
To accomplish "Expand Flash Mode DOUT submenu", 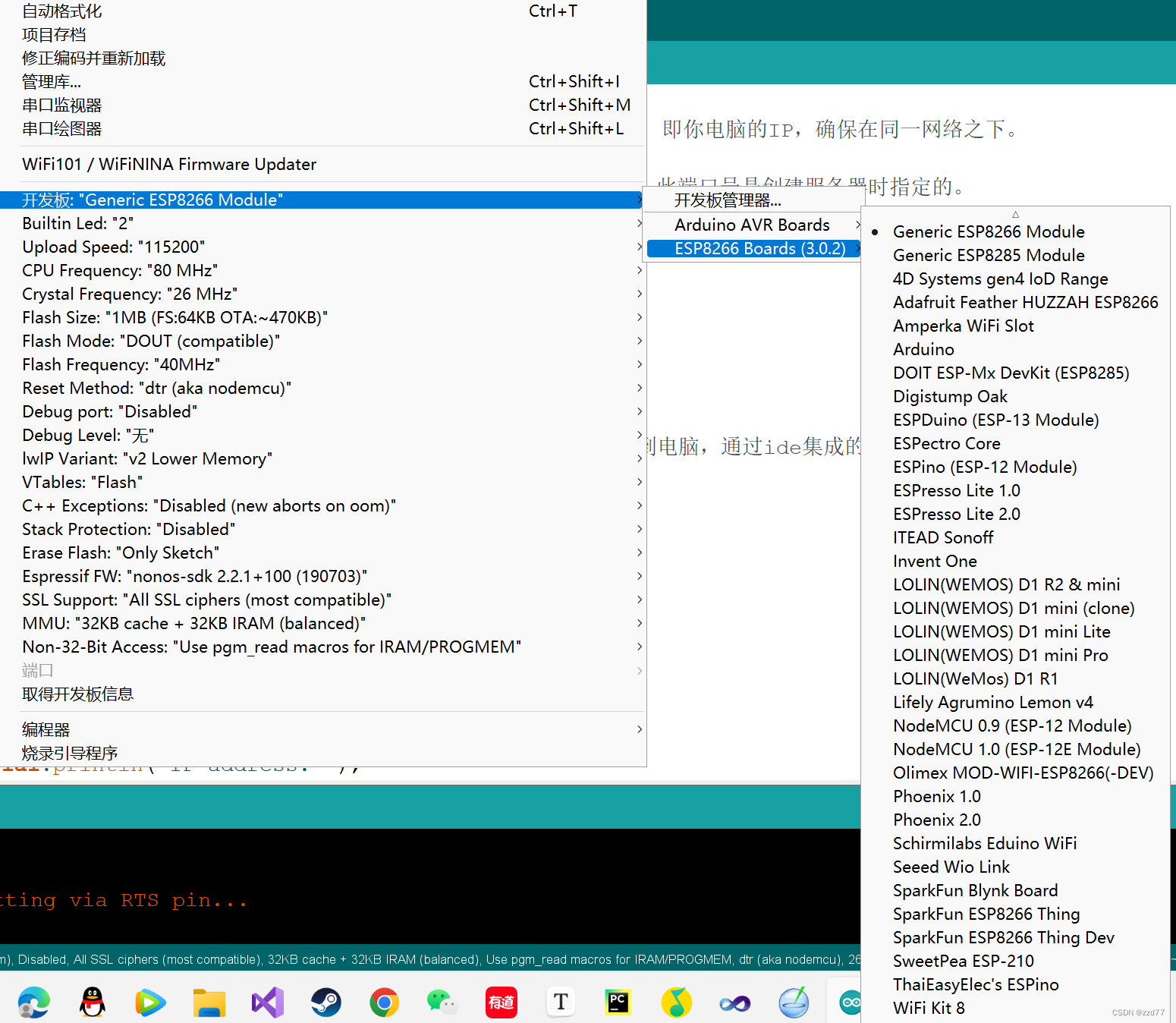I will [x=322, y=341].
